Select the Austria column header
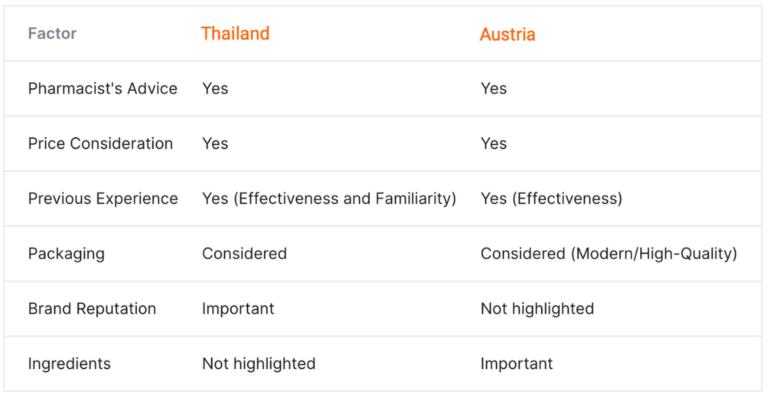Image resolution: width=768 pixels, height=398 pixels. (507, 34)
